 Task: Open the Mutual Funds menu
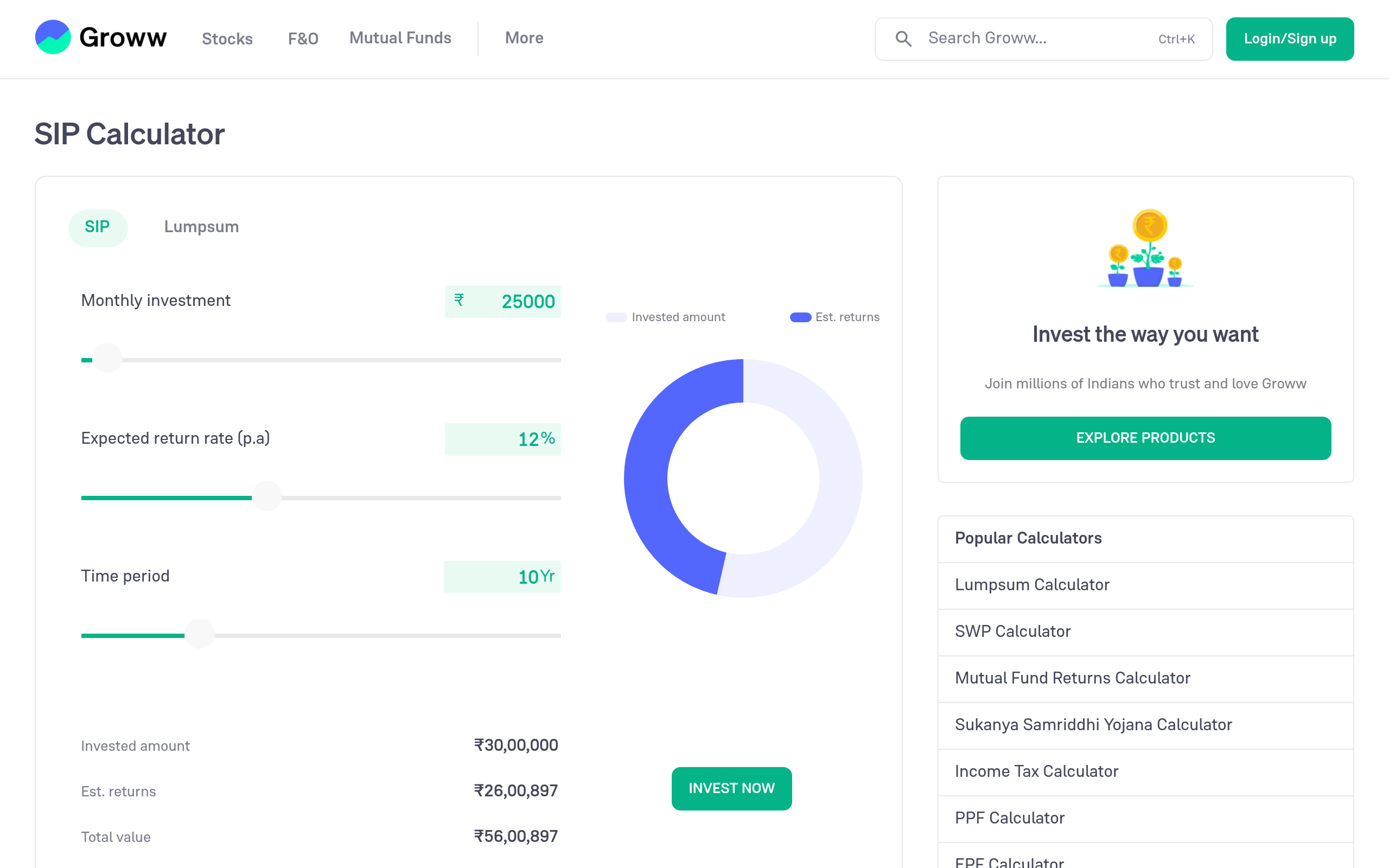400,39
